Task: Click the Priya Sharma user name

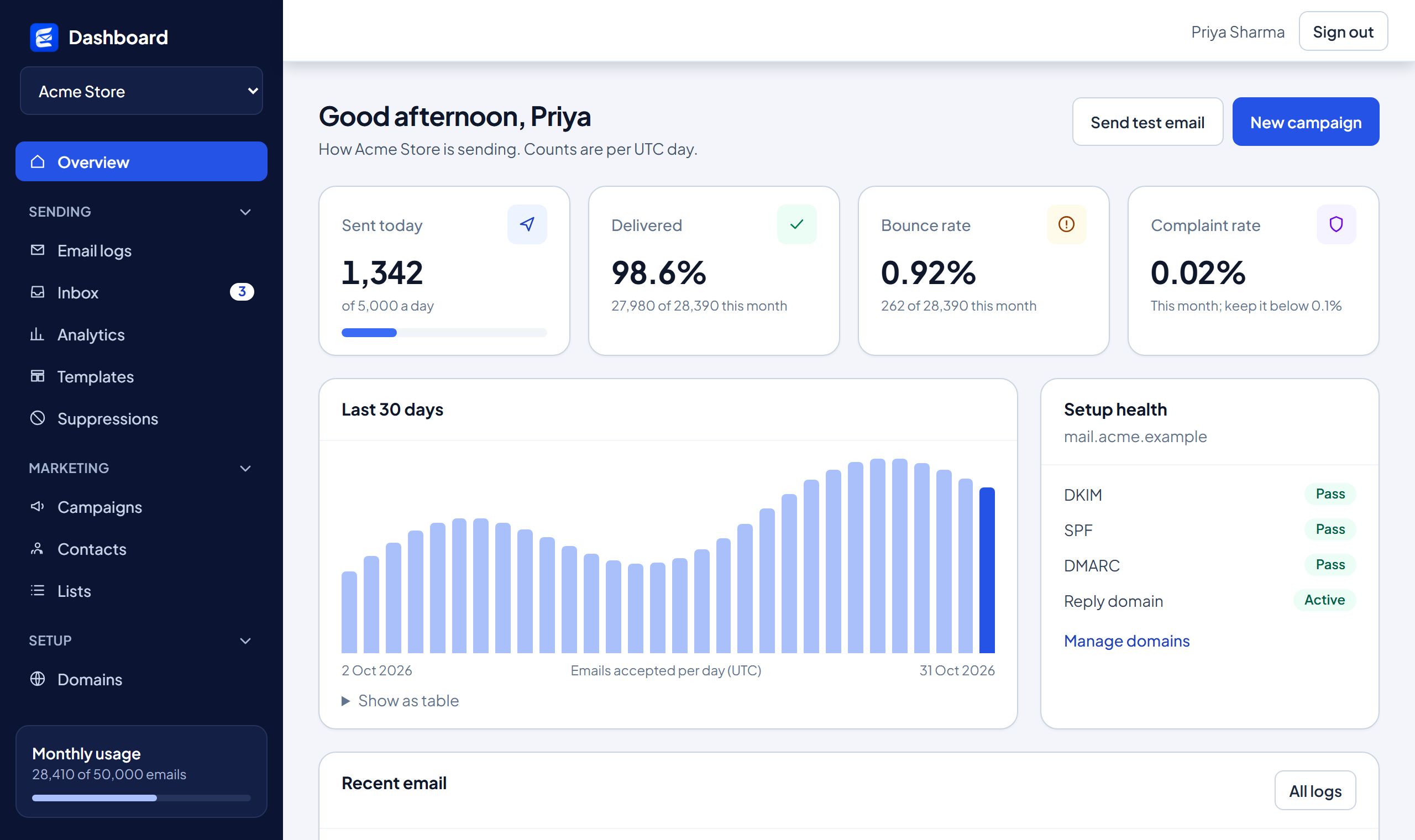Action: [1237, 32]
